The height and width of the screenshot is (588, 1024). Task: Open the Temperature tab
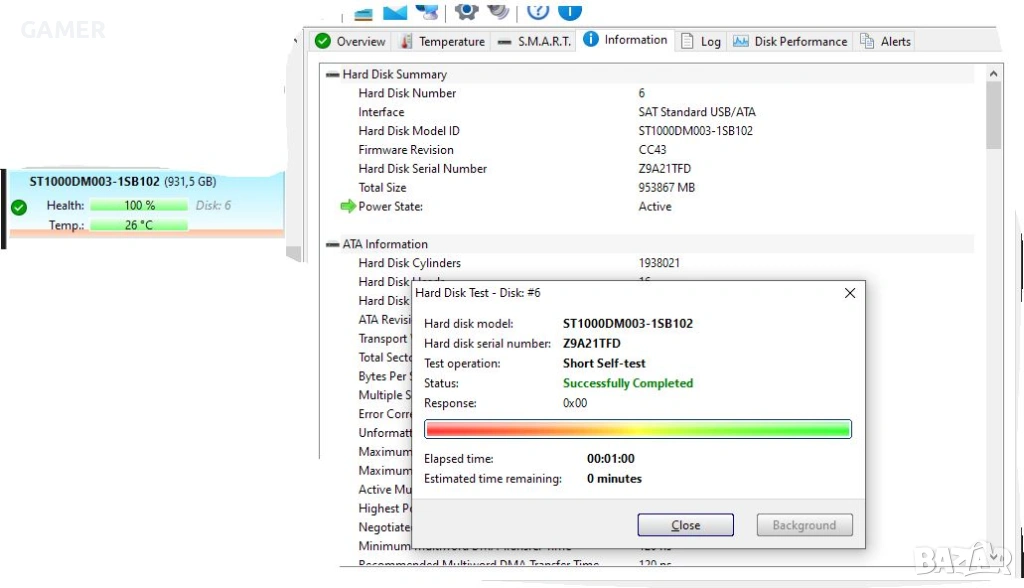[443, 41]
